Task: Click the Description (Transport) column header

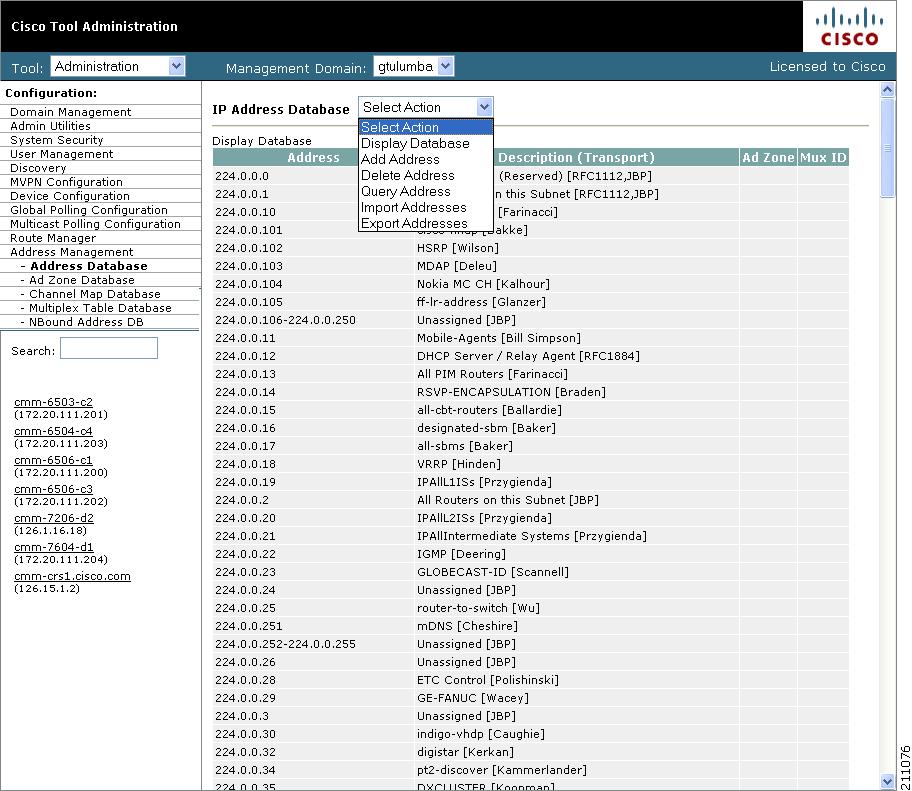Action: 576,158
